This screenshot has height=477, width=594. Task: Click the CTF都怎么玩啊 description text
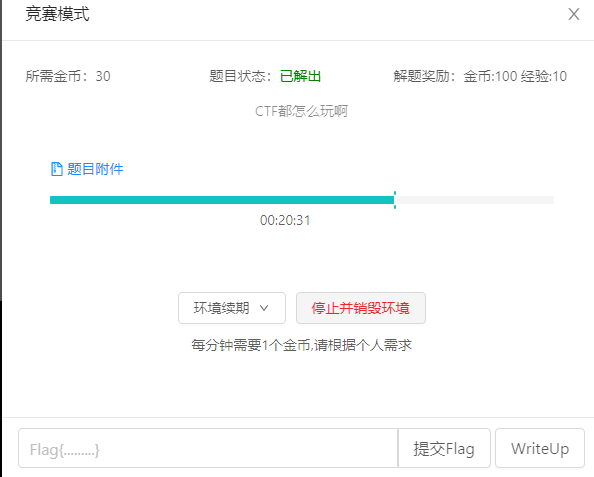[x=302, y=111]
